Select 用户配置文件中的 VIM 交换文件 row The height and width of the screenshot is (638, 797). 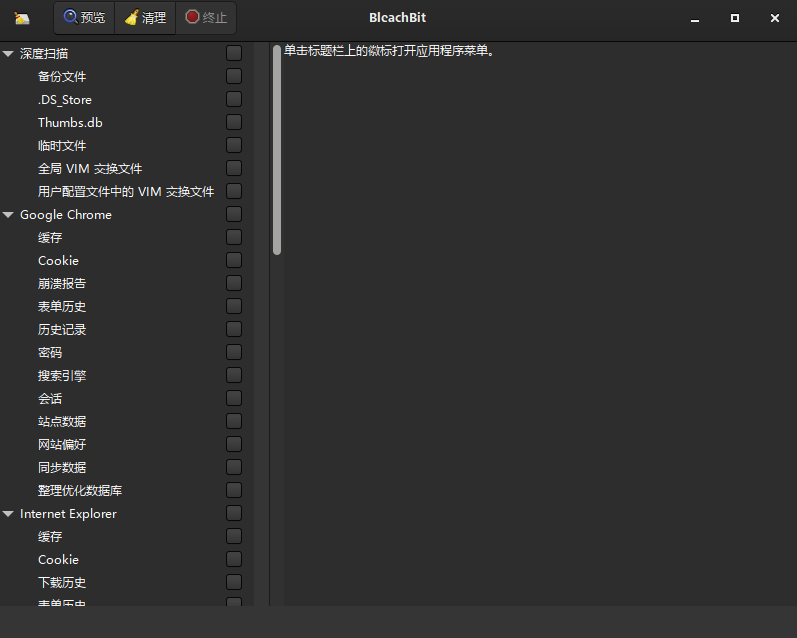pyautogui.click(x=126, y=192)
